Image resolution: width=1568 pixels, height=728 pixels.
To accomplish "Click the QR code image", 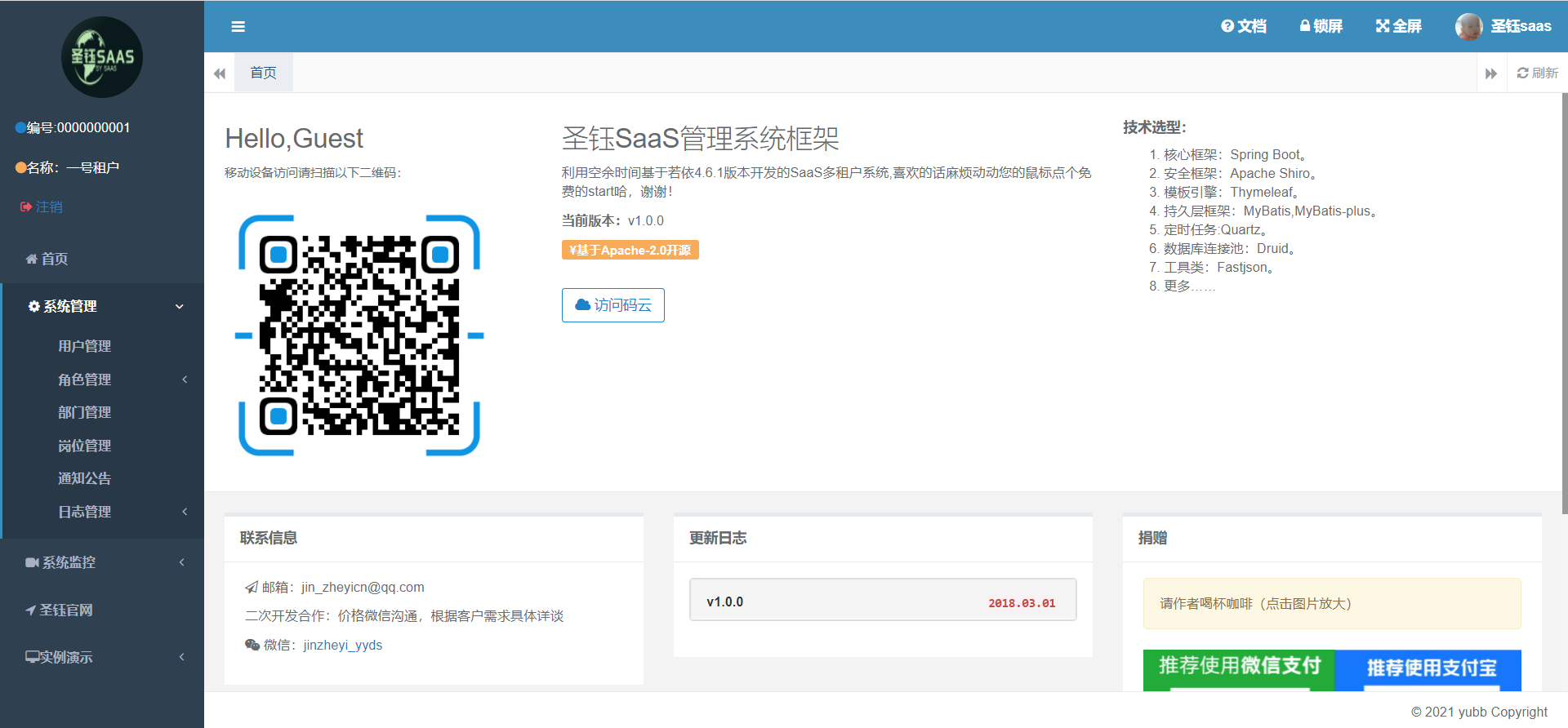I will click(x=359, y=335).
